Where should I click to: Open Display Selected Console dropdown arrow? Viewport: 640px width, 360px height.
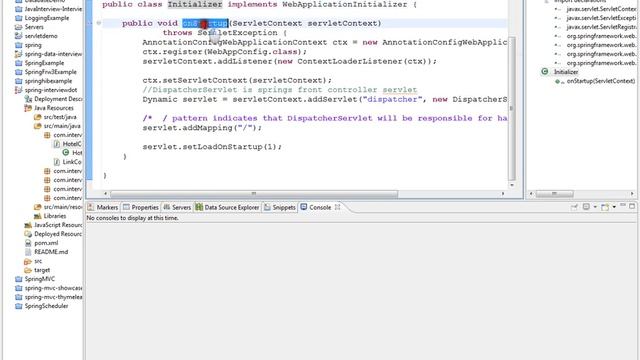pyautogui.click(x=595, y=207)
